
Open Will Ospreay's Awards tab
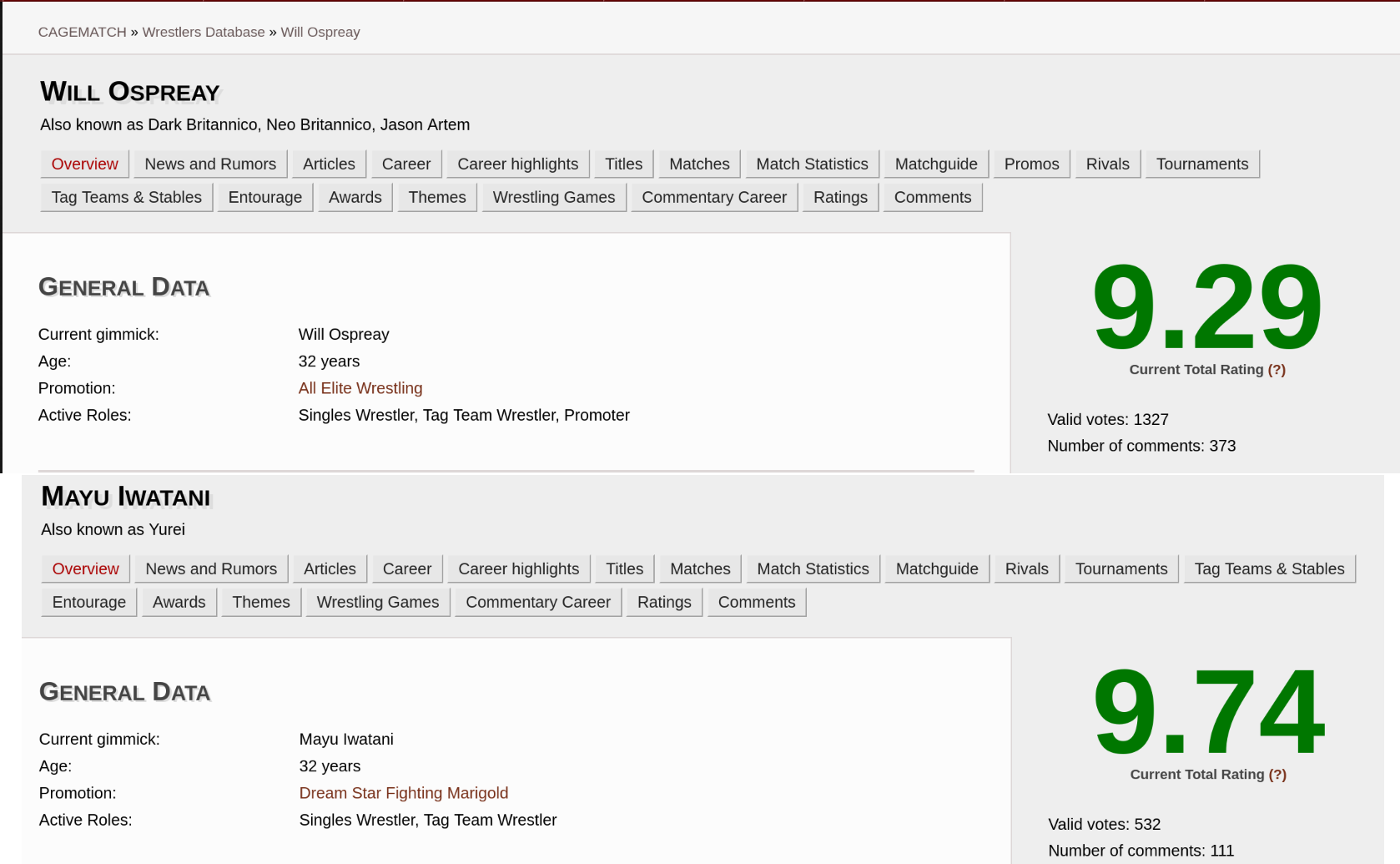pyautogui.click(x=355, y=197)
